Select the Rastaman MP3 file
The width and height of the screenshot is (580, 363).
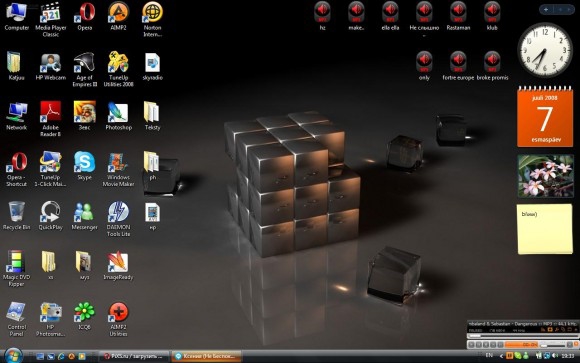pos(458,16)
